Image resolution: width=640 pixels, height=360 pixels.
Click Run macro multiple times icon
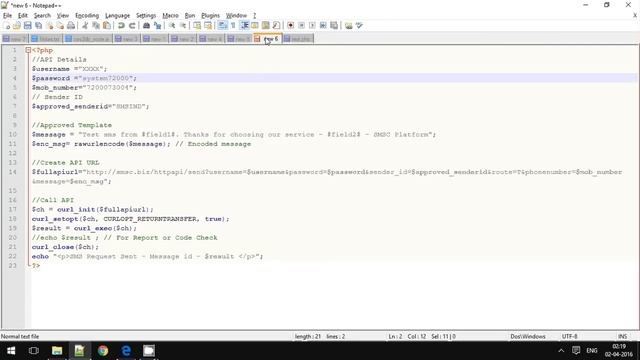coord(323,25)
